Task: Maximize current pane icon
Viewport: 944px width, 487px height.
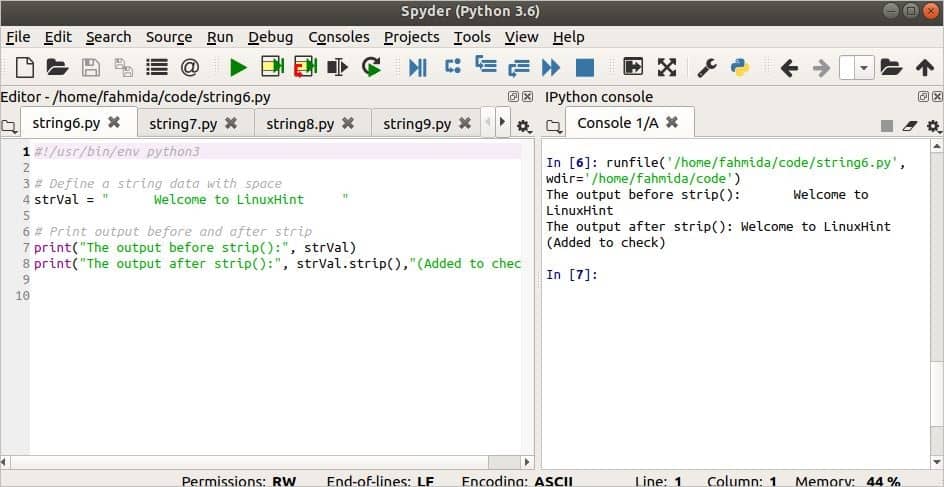Action: click(633, 67)
